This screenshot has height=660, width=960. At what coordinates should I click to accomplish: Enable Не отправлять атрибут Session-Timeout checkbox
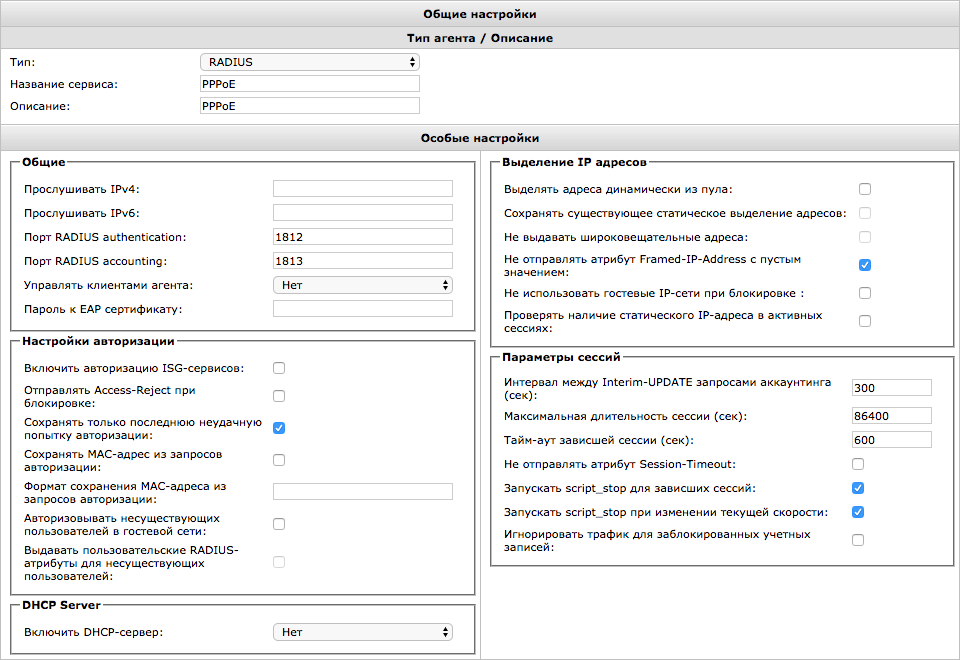858,464
